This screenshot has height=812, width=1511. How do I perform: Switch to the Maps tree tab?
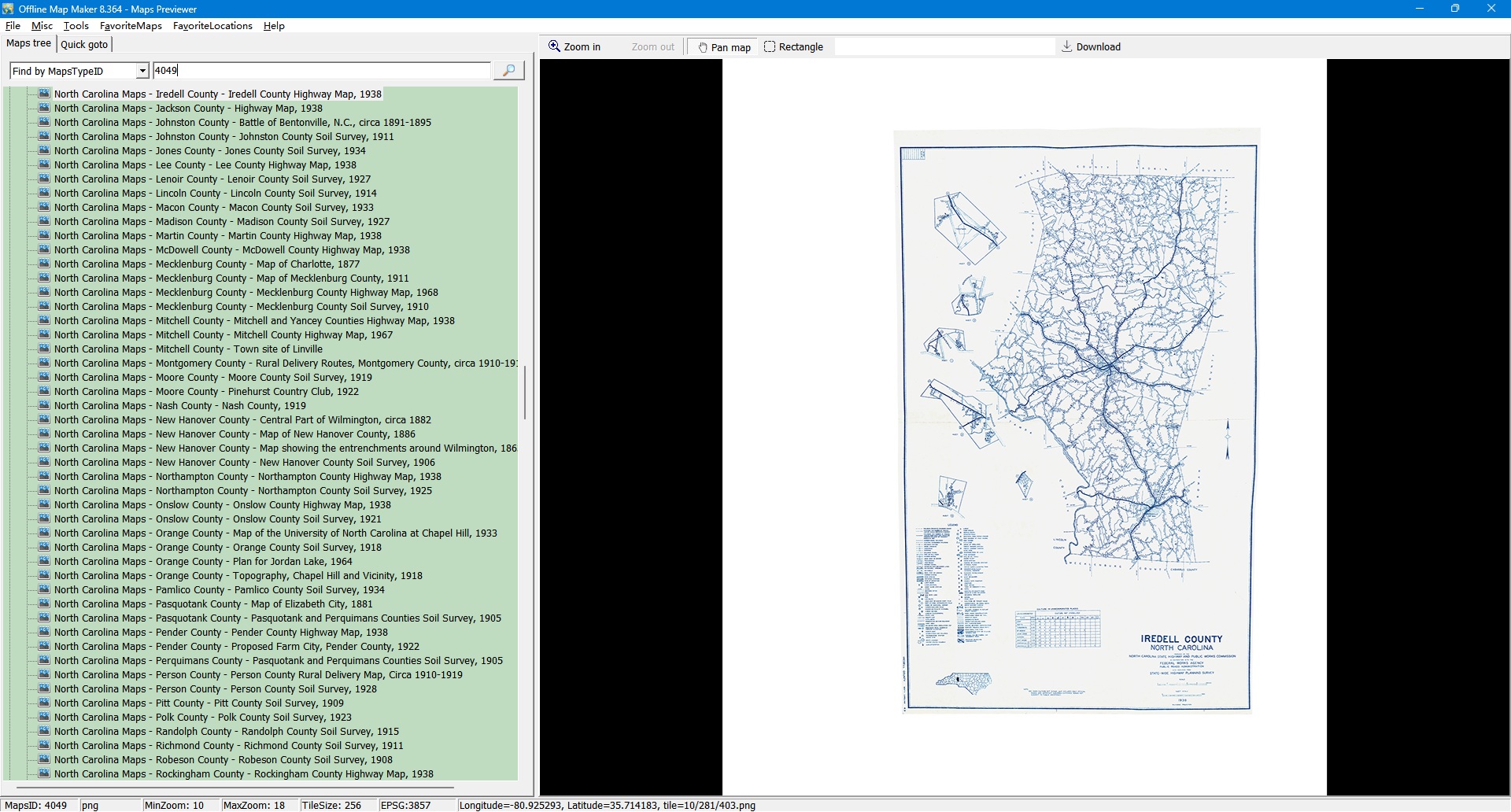(29, 43)
